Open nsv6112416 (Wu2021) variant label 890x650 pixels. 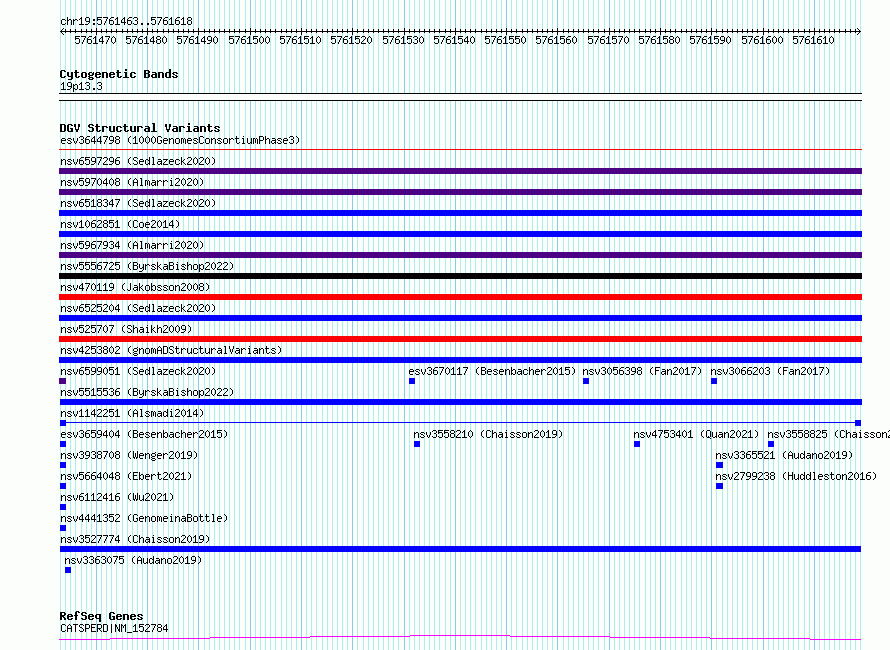pos(117,497)
